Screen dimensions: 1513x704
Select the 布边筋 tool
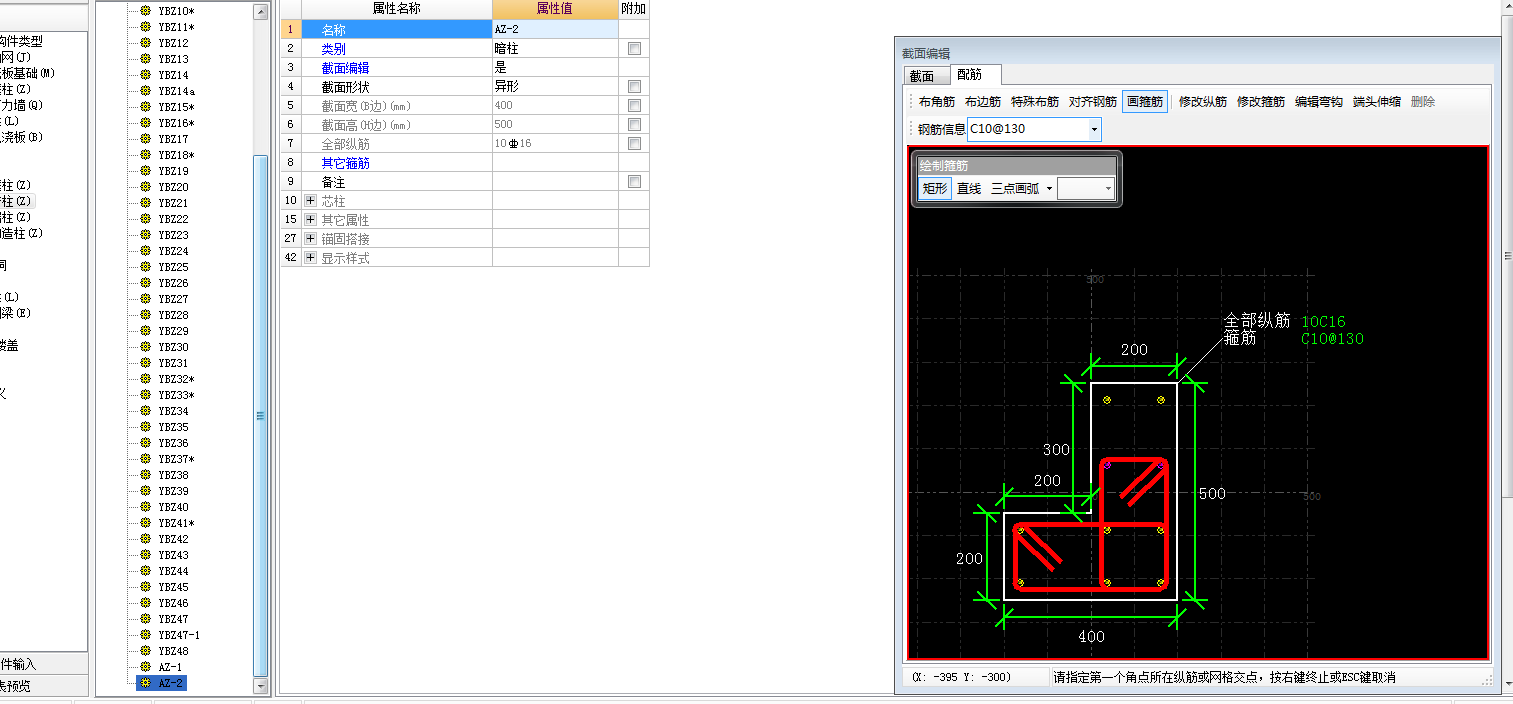(x=983, y=101)
